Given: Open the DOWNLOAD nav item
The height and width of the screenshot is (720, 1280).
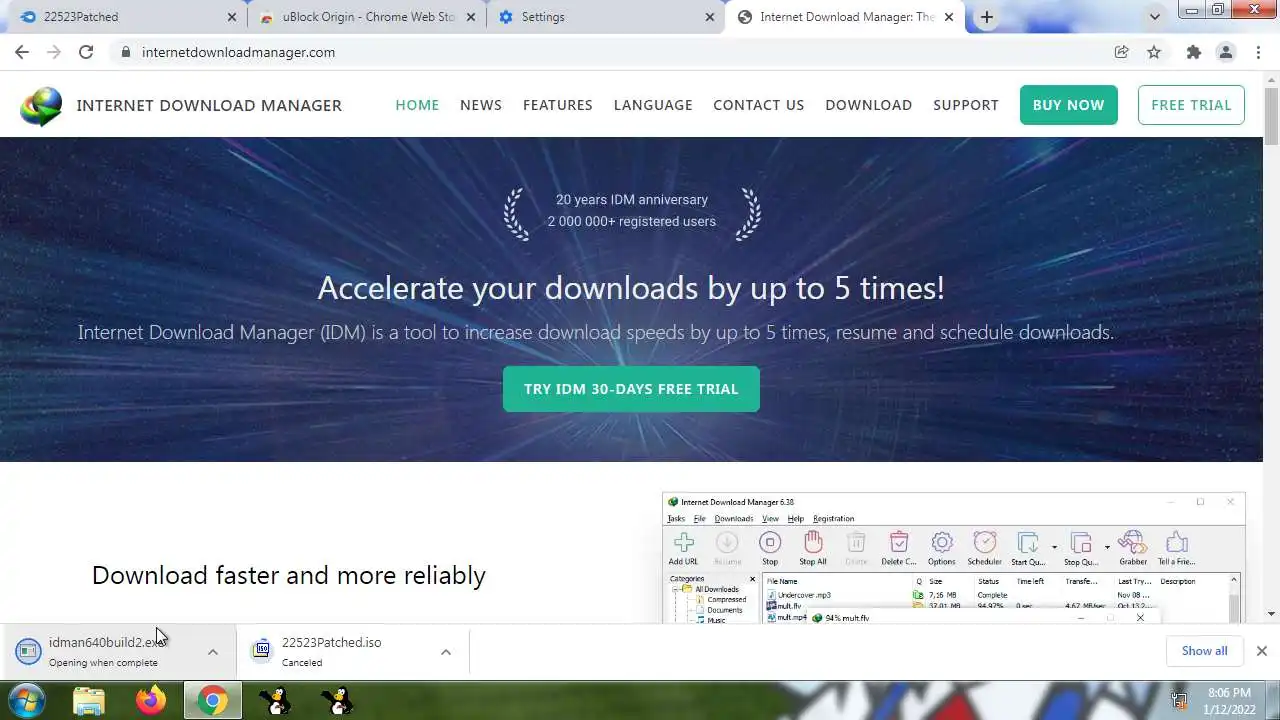Looking at the screenshot, I should [869, 105].
